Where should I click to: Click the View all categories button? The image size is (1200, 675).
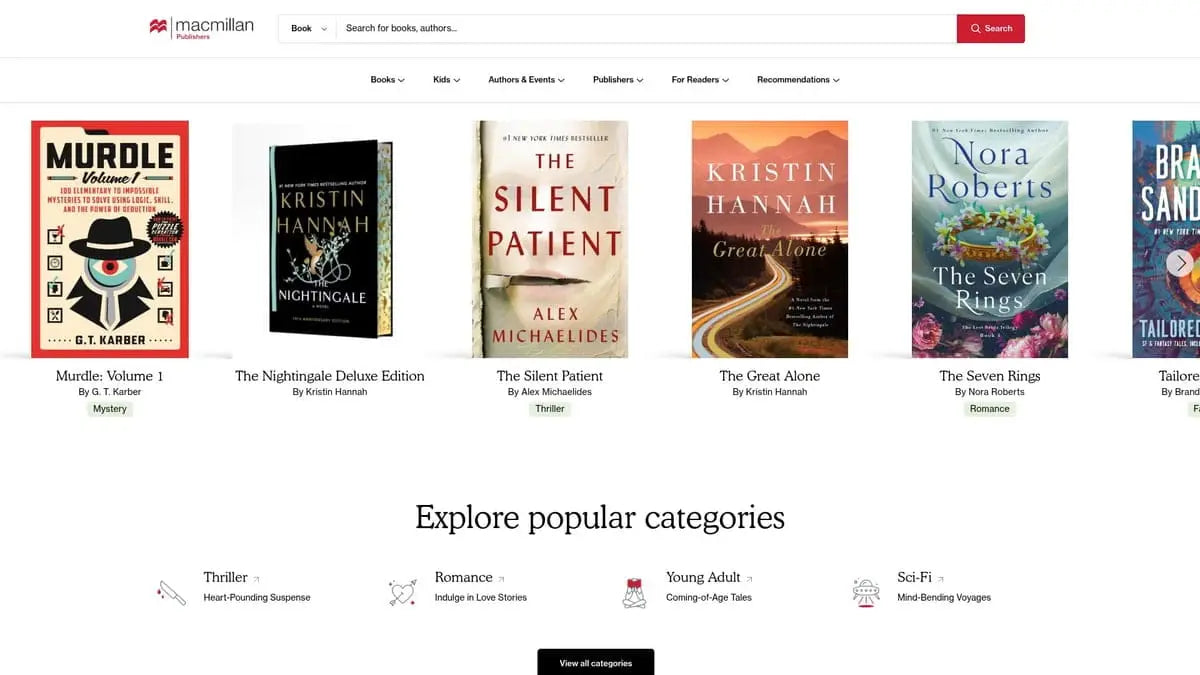596,662
